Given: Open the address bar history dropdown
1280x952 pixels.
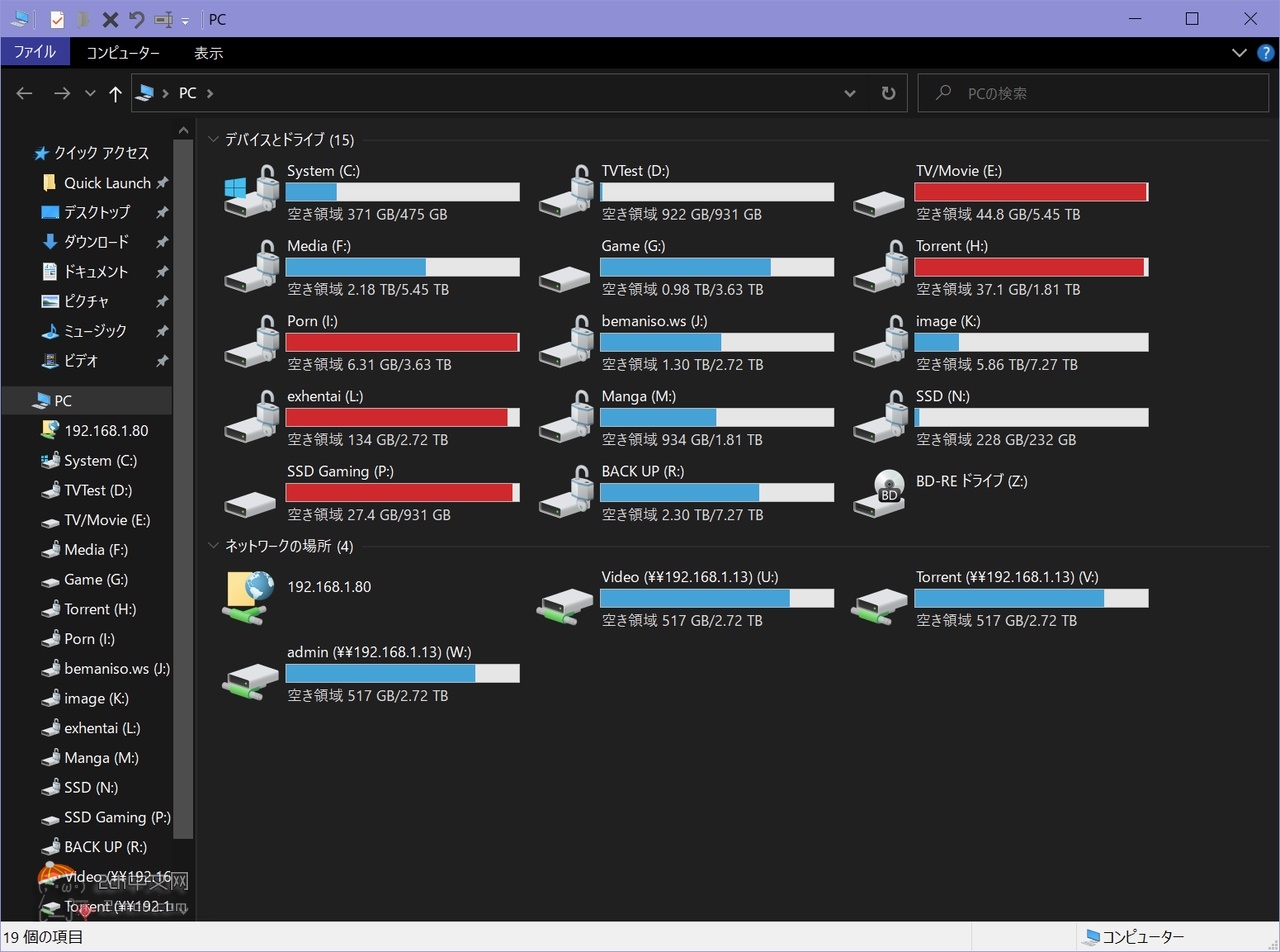Looking at the screenshot, I should 850,93.
